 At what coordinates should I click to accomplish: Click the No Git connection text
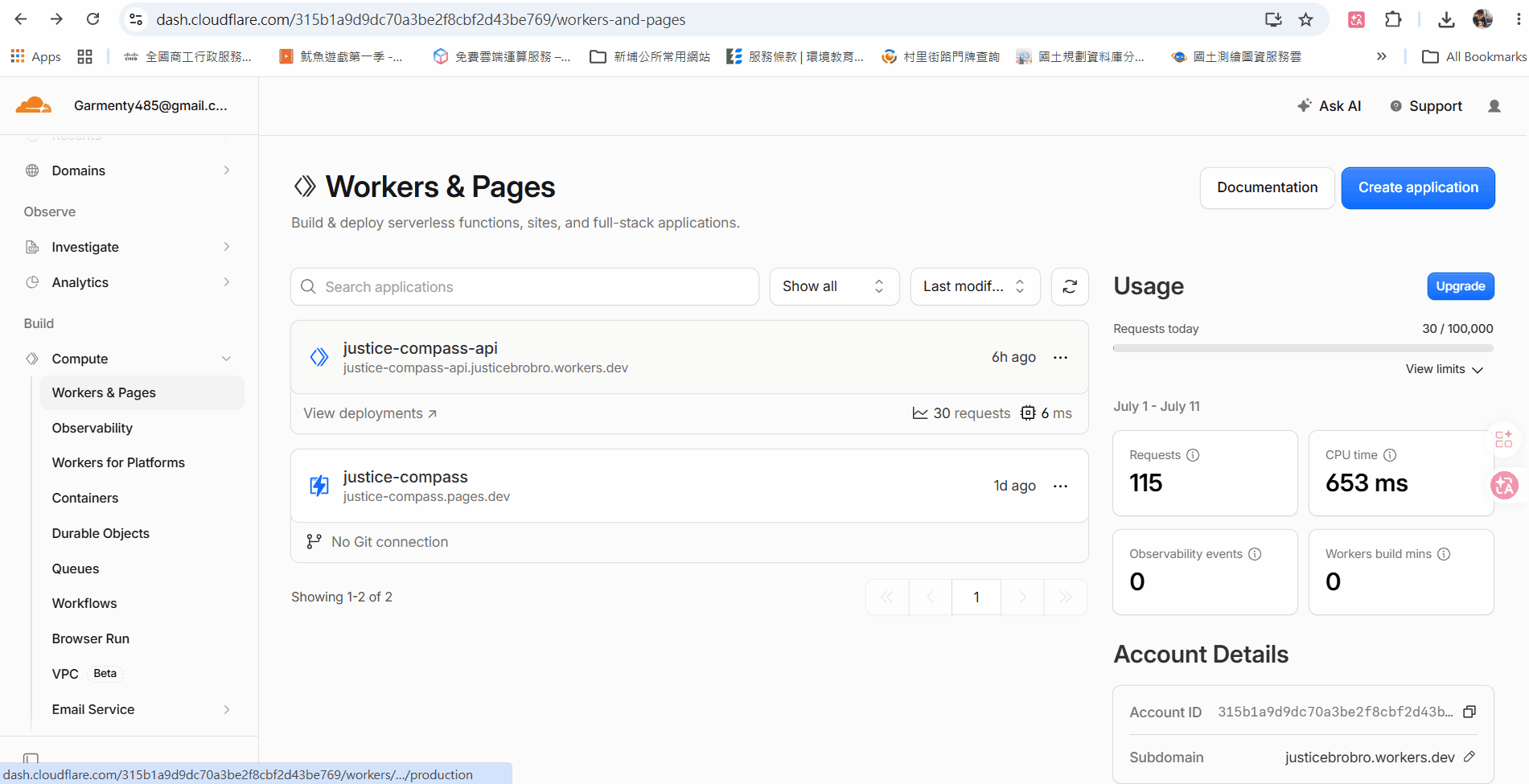(389, 542)
